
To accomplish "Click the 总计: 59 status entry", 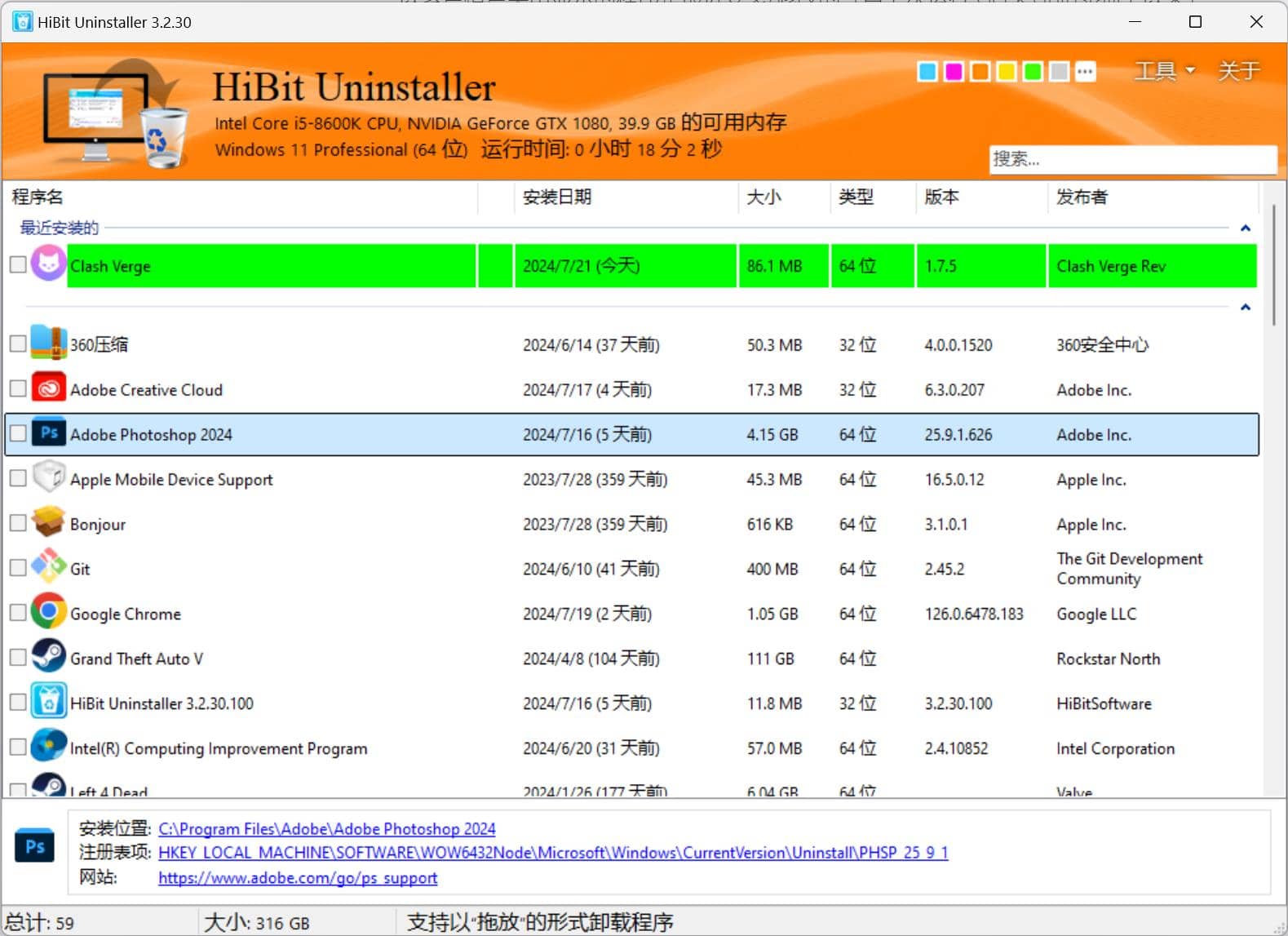I will 39,923.
